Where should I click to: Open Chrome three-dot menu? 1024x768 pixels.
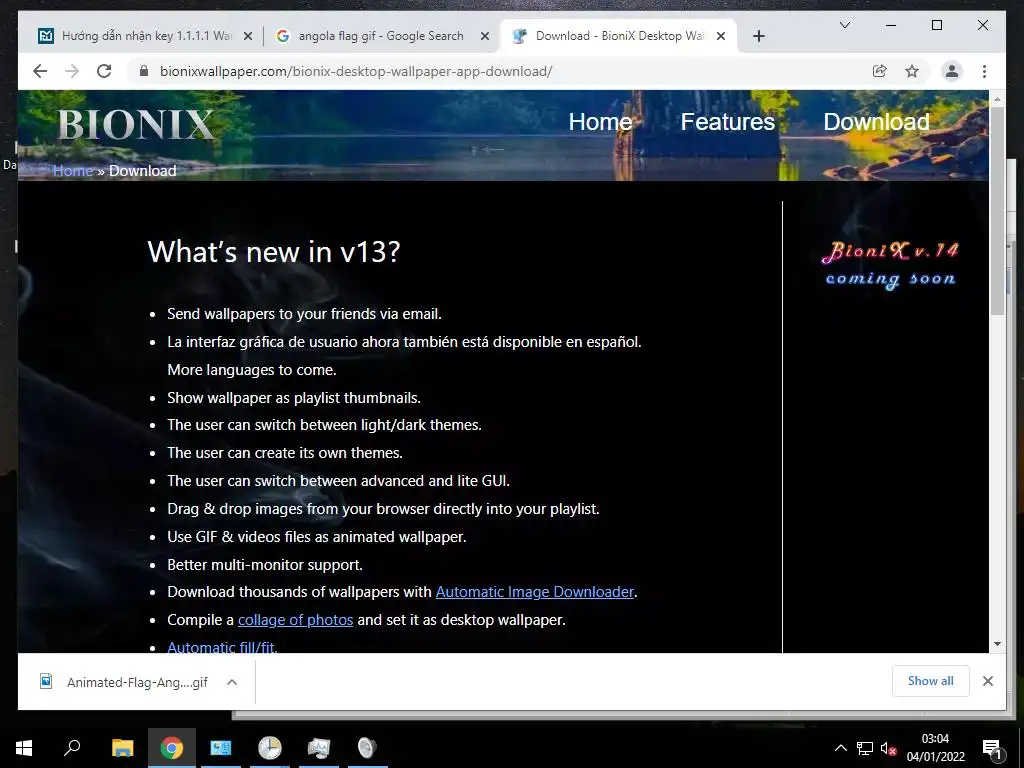coord(984,71)
